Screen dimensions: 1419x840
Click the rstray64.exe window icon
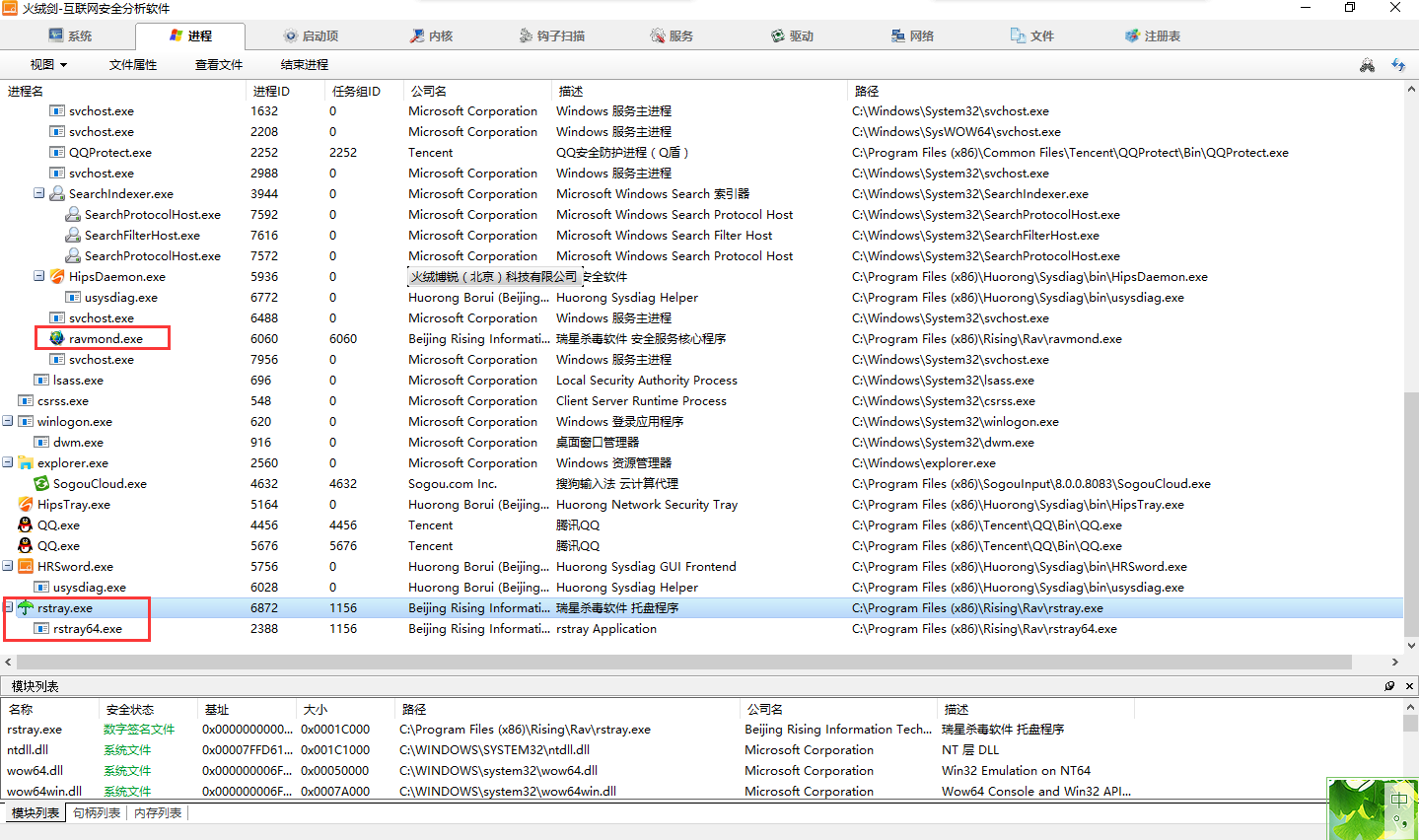click(41, 629)
